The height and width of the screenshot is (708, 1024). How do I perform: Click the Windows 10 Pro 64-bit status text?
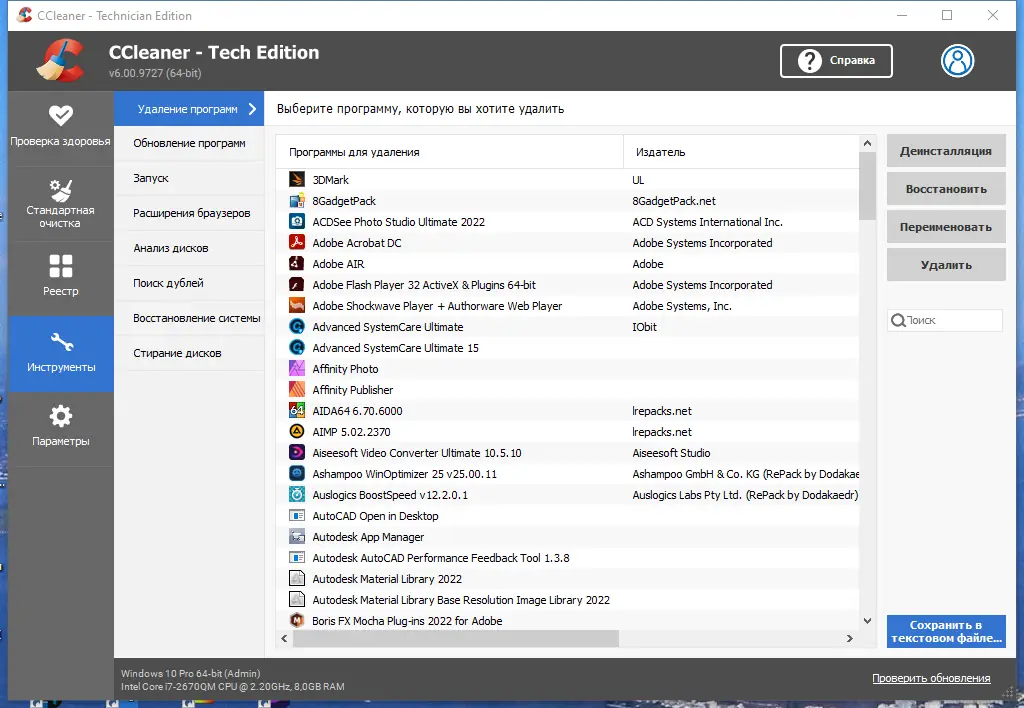(191, 673)
